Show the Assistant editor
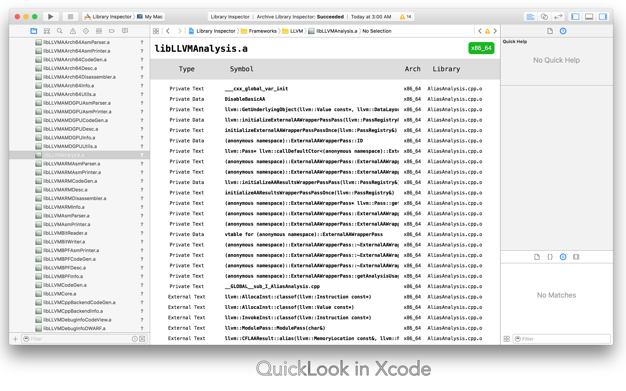The image size is (626, 391). (x=544, y=16)
